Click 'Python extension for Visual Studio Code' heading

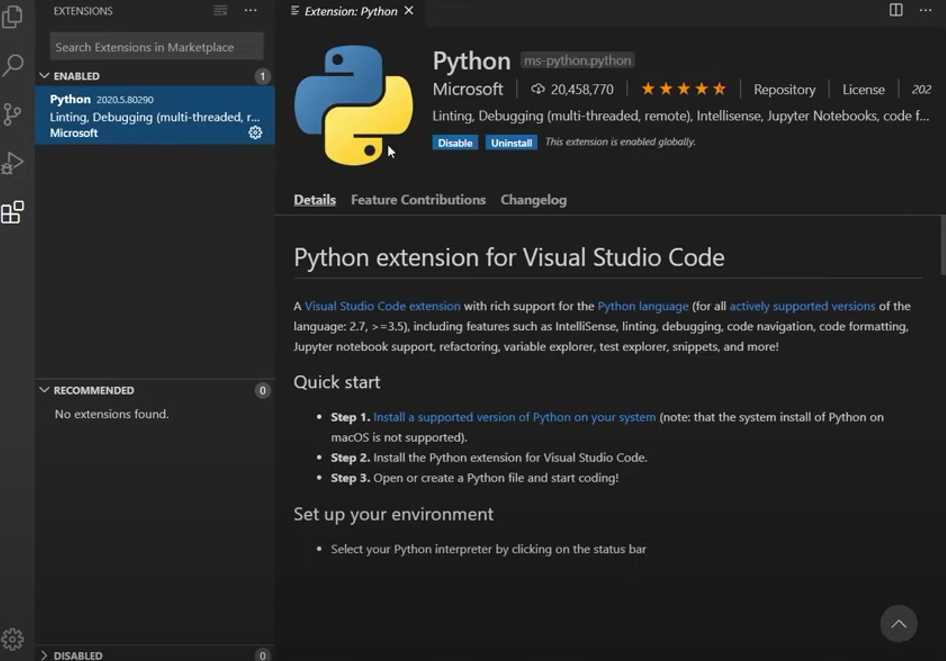(509, 258)
